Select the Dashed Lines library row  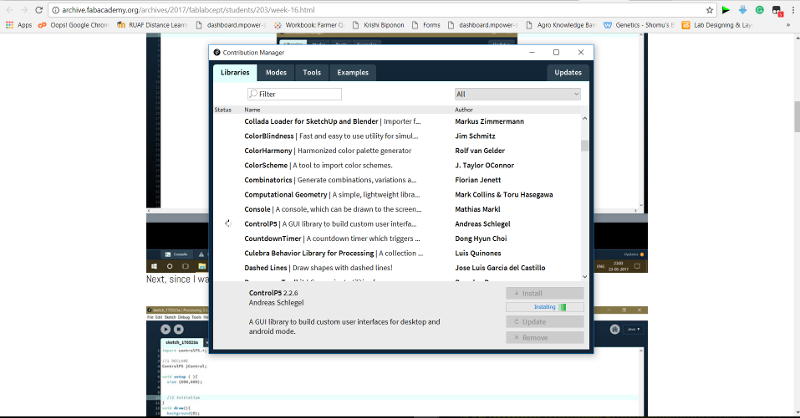tap(397, 268)
